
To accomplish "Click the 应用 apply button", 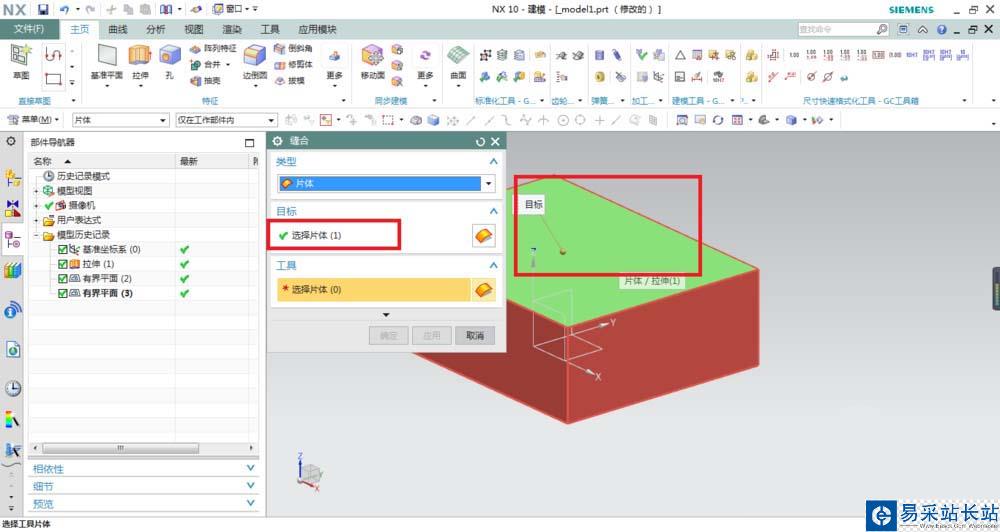I will (x=432, y=336).
